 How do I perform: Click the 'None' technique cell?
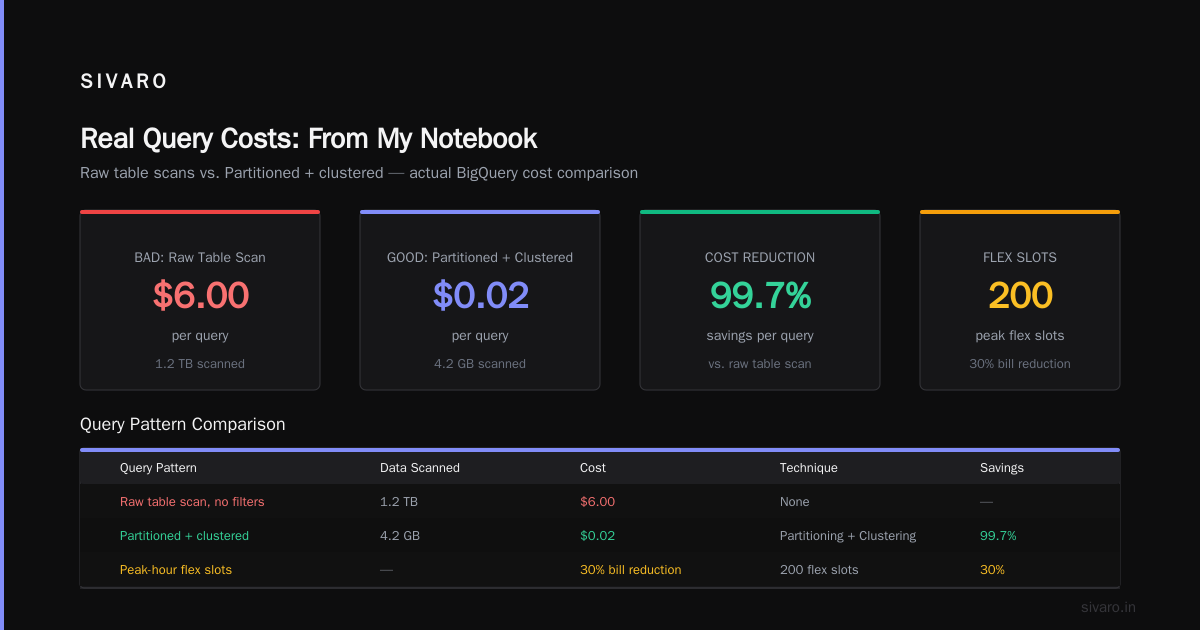795,502
